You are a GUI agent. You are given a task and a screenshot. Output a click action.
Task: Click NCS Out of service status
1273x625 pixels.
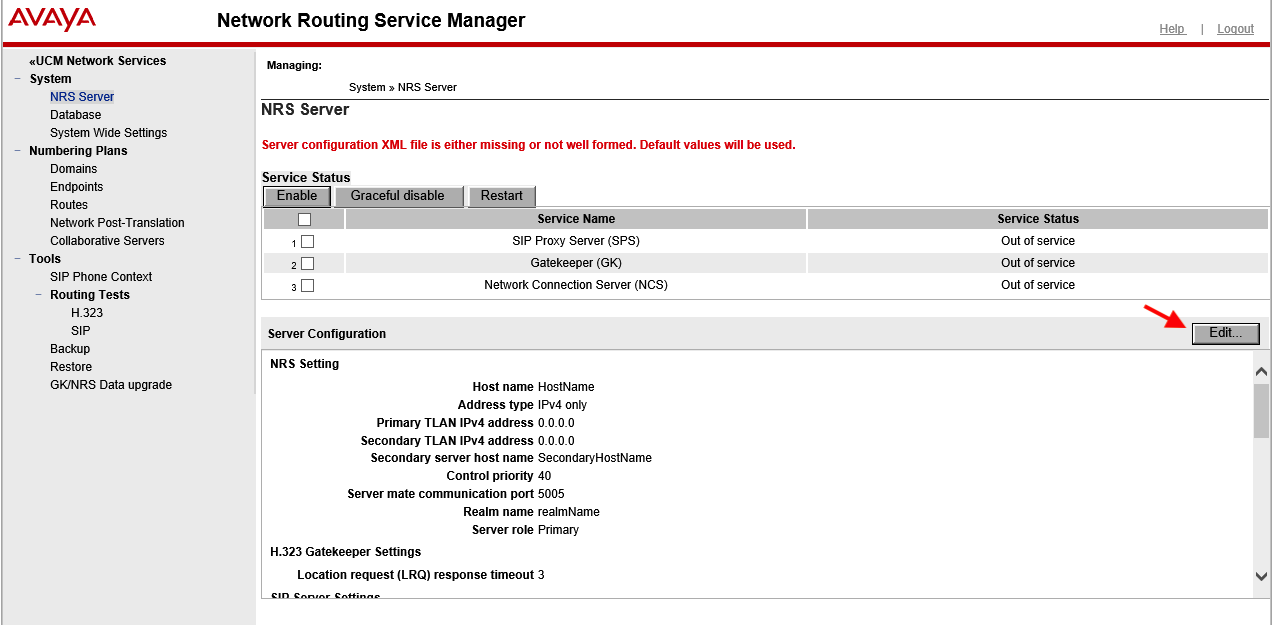pyautogui.click(x=1038, y=285)
